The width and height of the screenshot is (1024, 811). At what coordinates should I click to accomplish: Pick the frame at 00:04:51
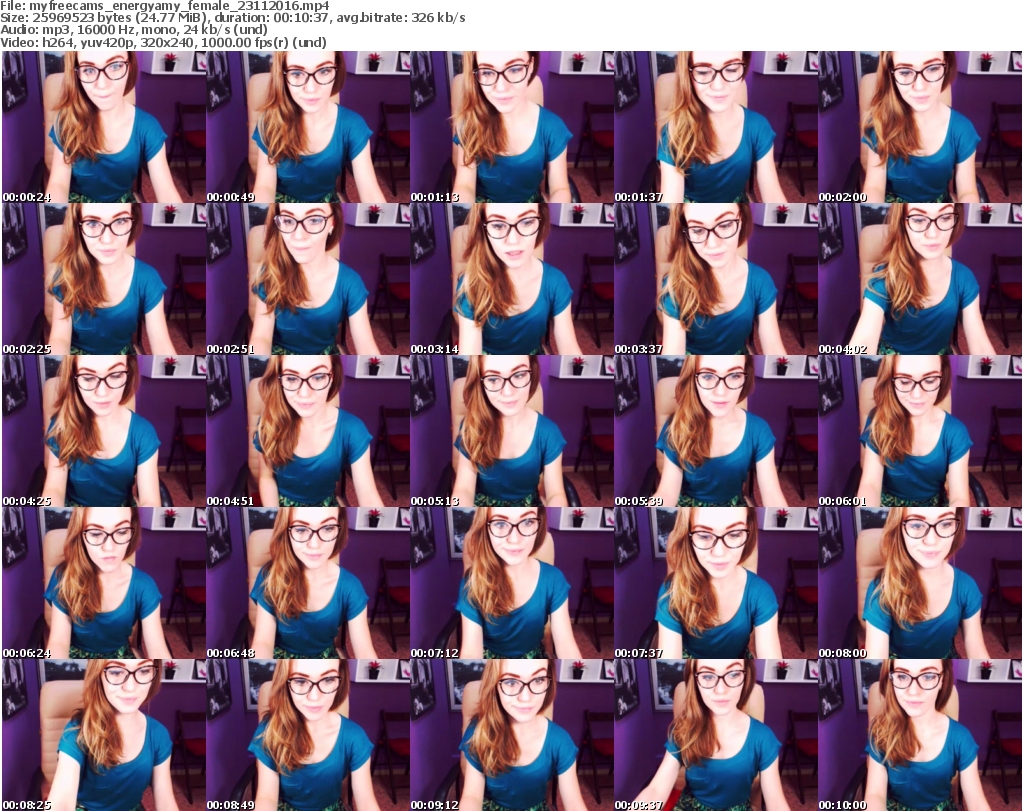click(308, 431)
